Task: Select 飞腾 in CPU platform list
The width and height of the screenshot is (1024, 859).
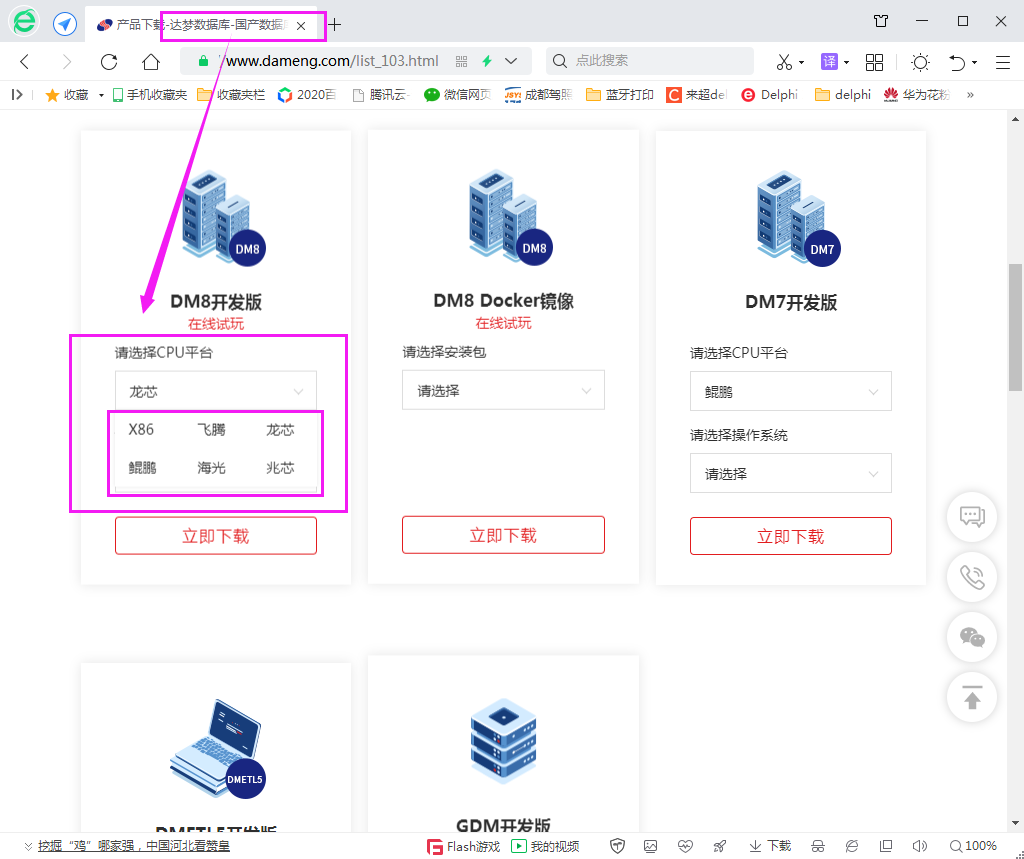Action: click(211, 429)
